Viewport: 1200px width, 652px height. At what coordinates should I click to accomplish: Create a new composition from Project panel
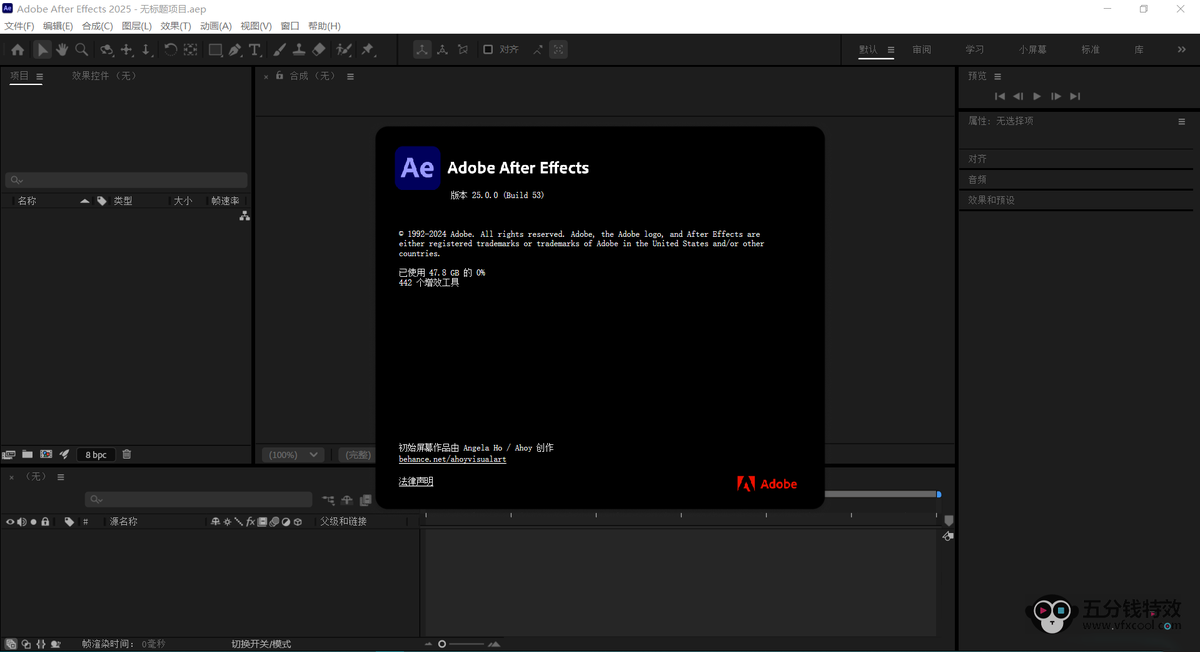[46, 454]
